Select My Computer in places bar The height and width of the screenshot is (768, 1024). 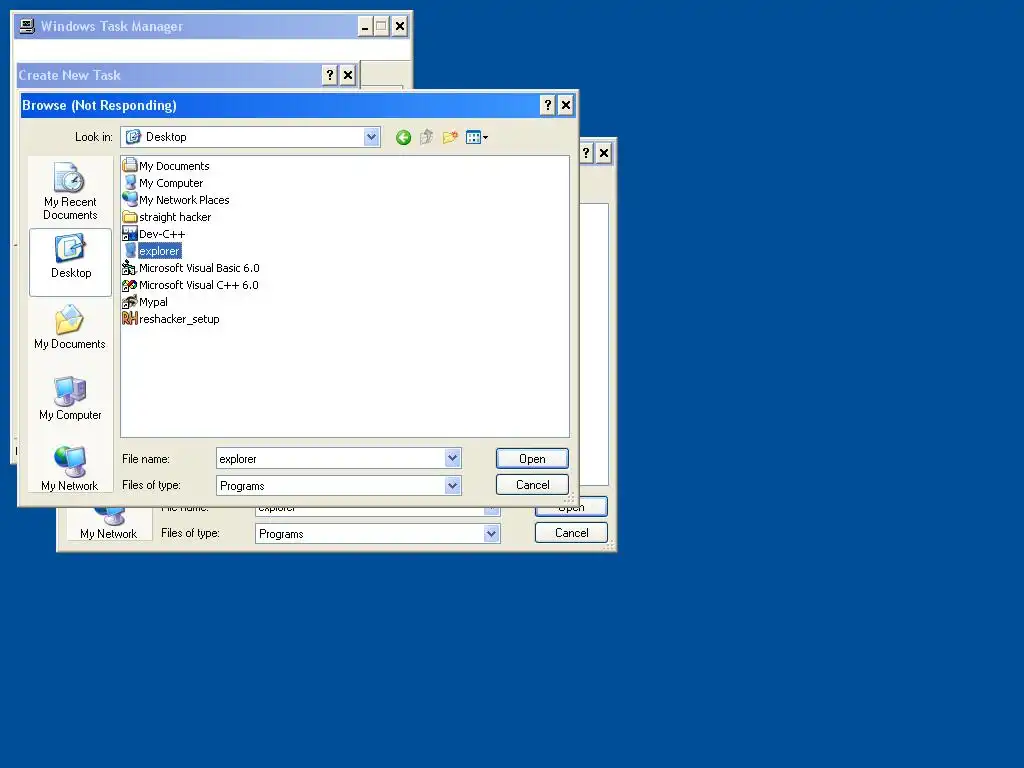point(70,398)
